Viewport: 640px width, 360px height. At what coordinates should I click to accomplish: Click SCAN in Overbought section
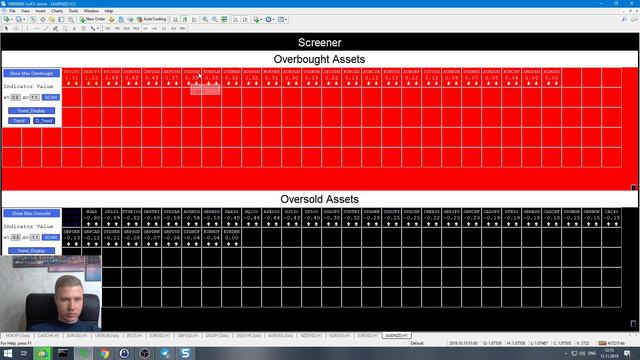(51, 97)
